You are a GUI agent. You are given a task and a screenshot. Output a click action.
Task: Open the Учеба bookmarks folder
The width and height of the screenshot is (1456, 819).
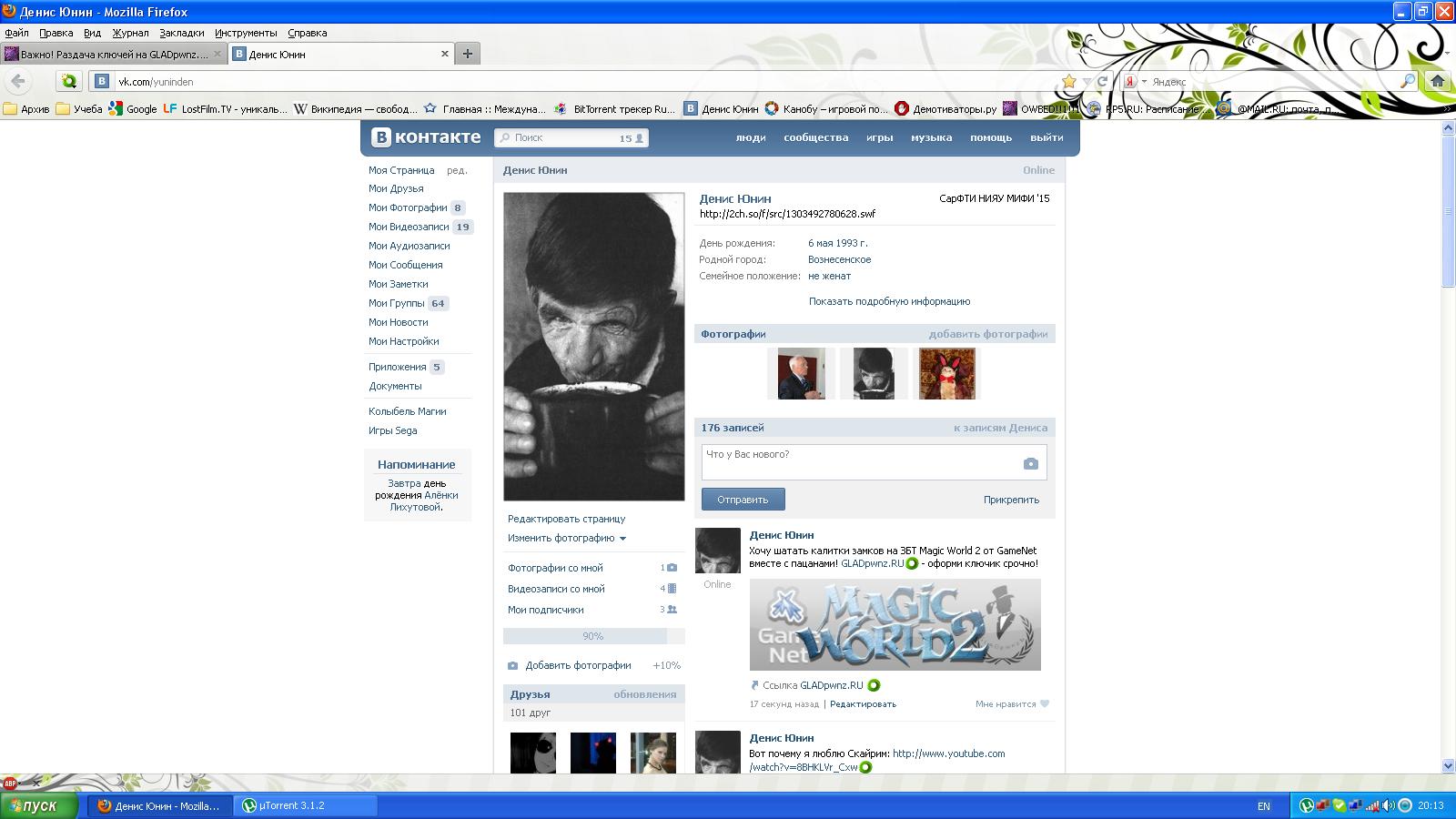coord(79,109)
